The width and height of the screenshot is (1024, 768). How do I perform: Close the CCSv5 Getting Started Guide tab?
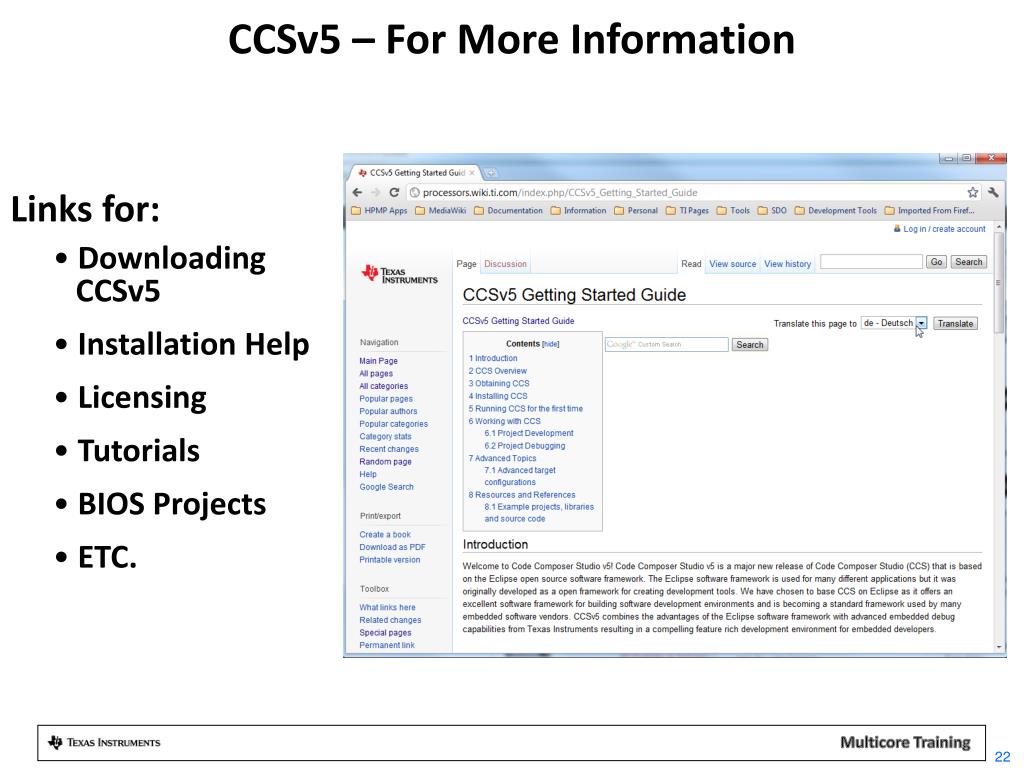[472, 173]
